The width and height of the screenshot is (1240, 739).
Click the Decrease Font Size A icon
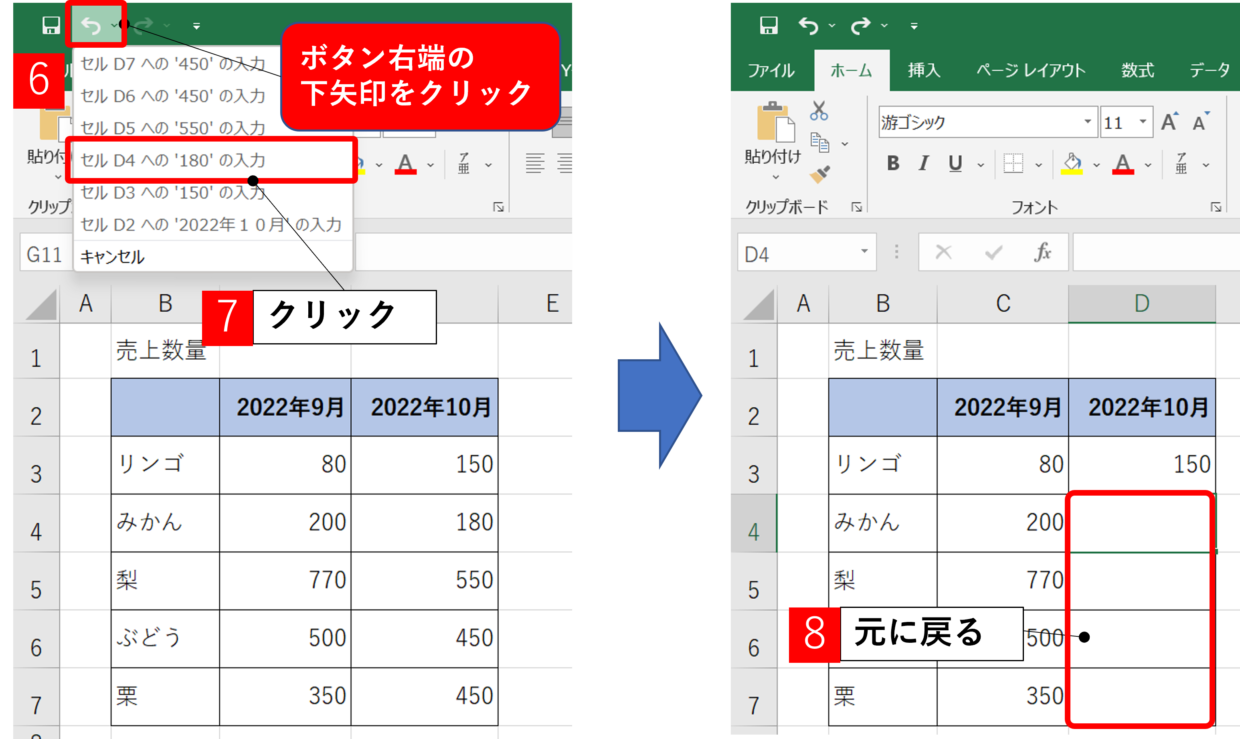(x=1201, y=122)
